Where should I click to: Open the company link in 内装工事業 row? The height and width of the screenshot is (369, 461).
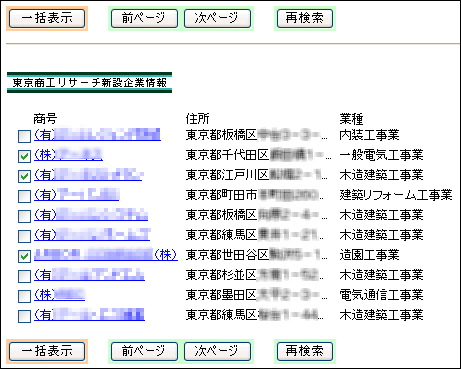pyautogui.click(x=97, y=135)
